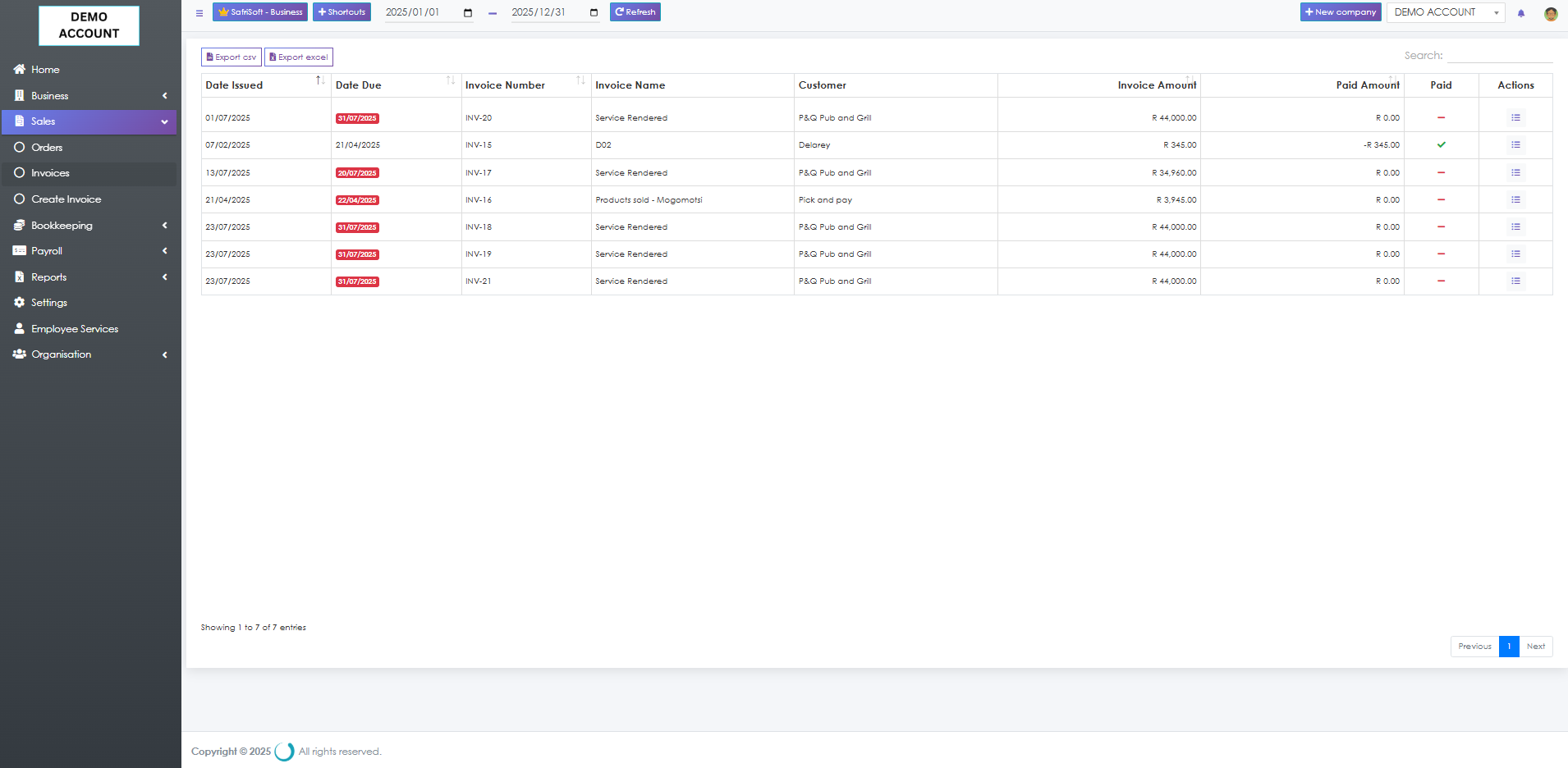Expand the Bookkeeping sidebar menu
The width and height of the screenshot is (1568, 768).
coord(89,226)
